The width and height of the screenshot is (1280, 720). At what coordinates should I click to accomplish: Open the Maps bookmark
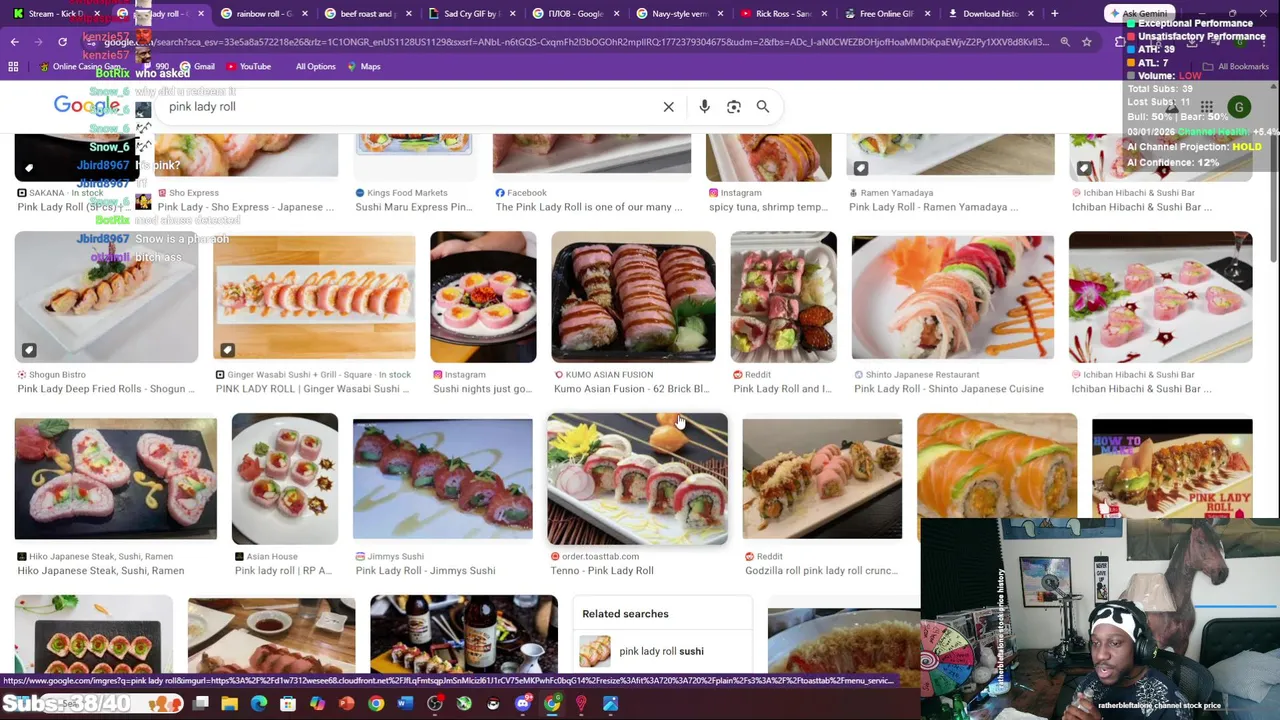(364, 67)
